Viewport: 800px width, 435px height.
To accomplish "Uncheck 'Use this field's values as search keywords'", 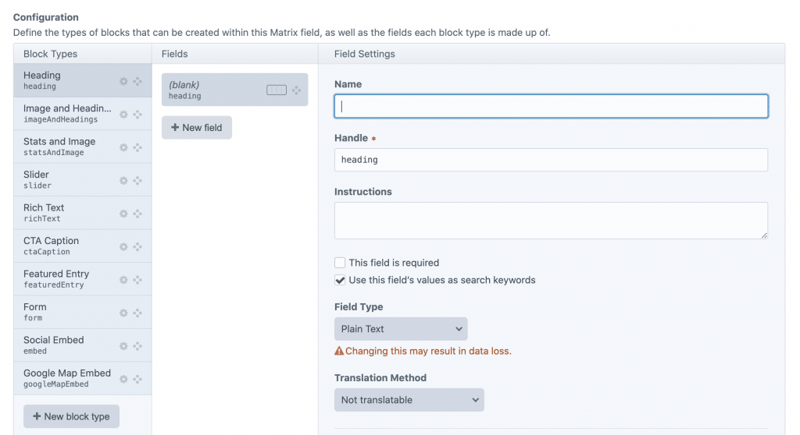I will click(340, 280).
